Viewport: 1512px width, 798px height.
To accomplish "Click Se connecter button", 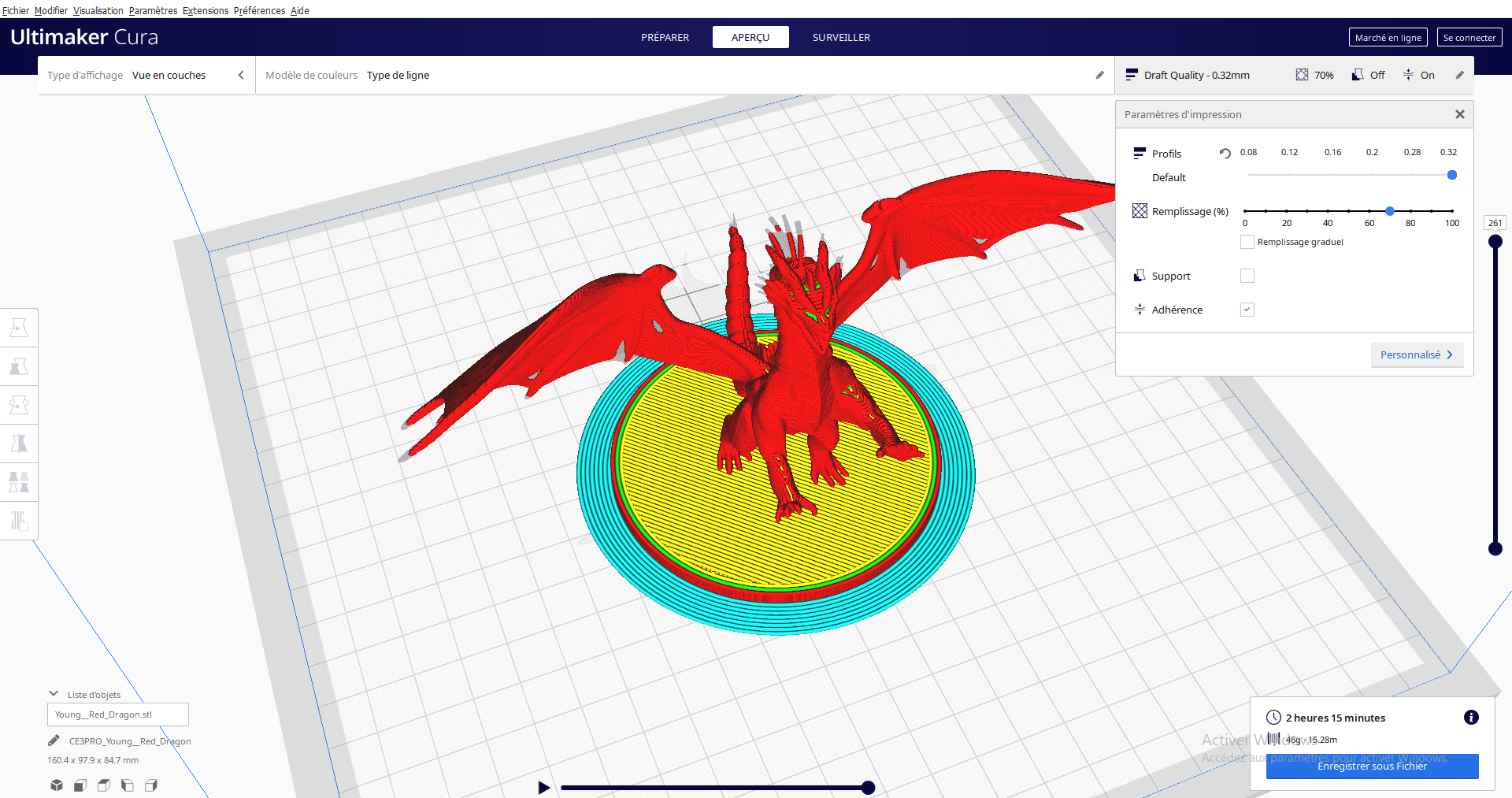I will [1469, 37].
